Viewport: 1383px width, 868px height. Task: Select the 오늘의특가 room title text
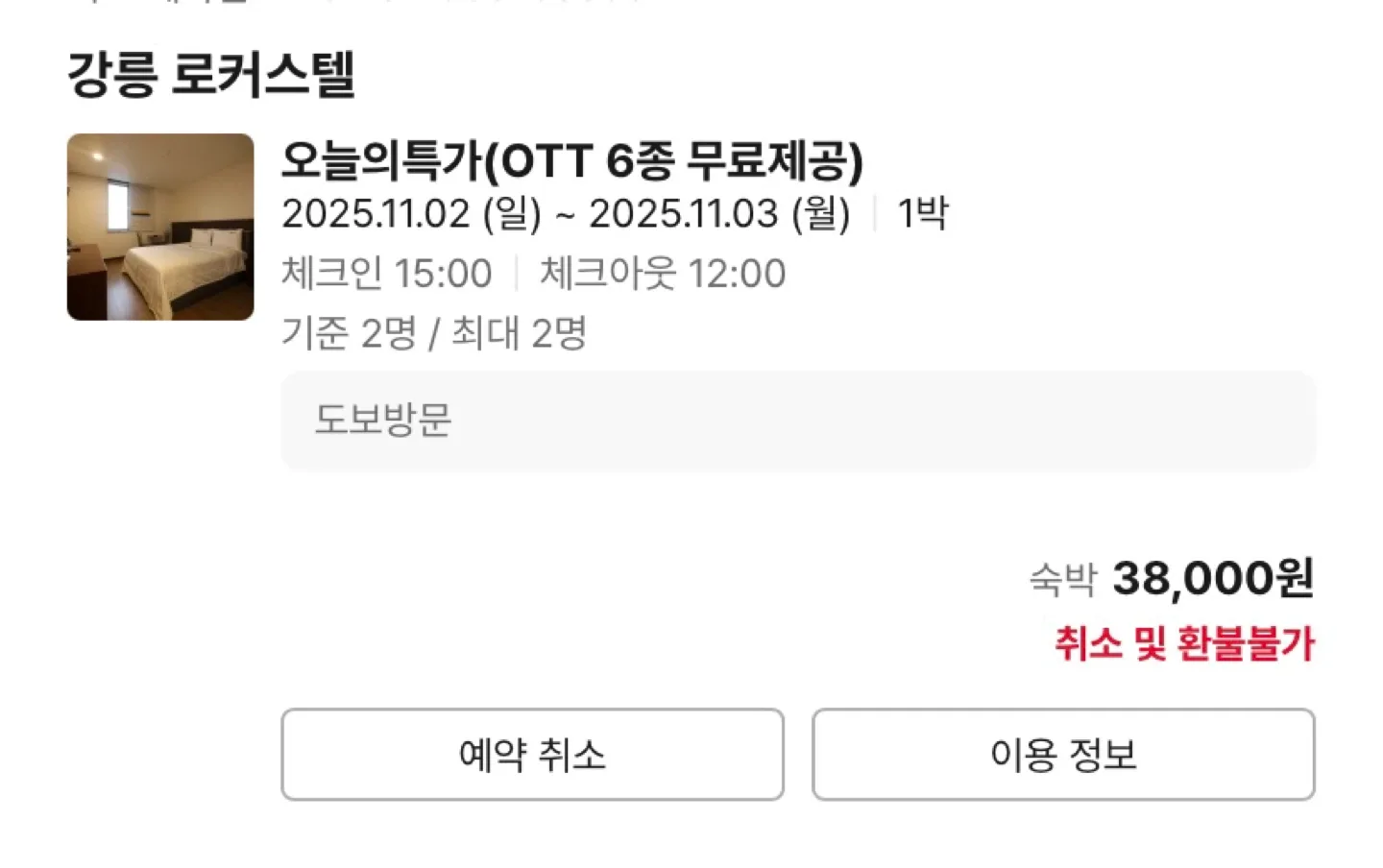[381, 160]
